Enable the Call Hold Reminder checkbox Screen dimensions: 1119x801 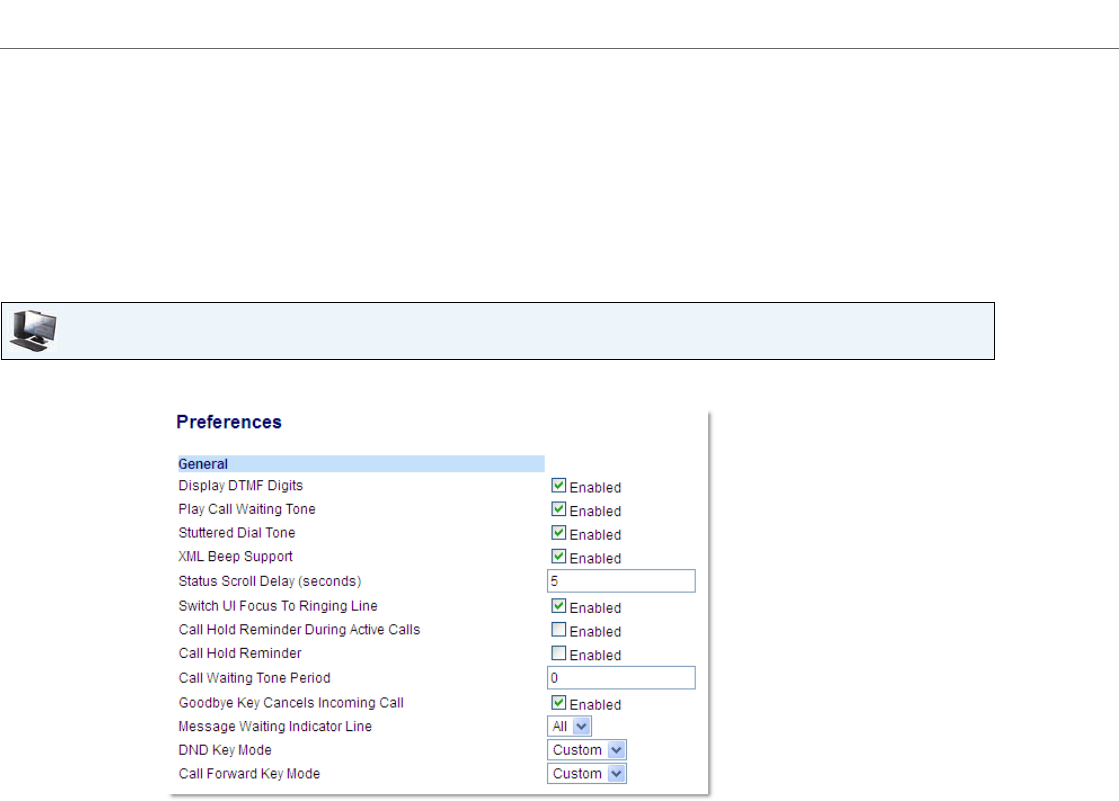pyautogui.click(x=559, y=654)
